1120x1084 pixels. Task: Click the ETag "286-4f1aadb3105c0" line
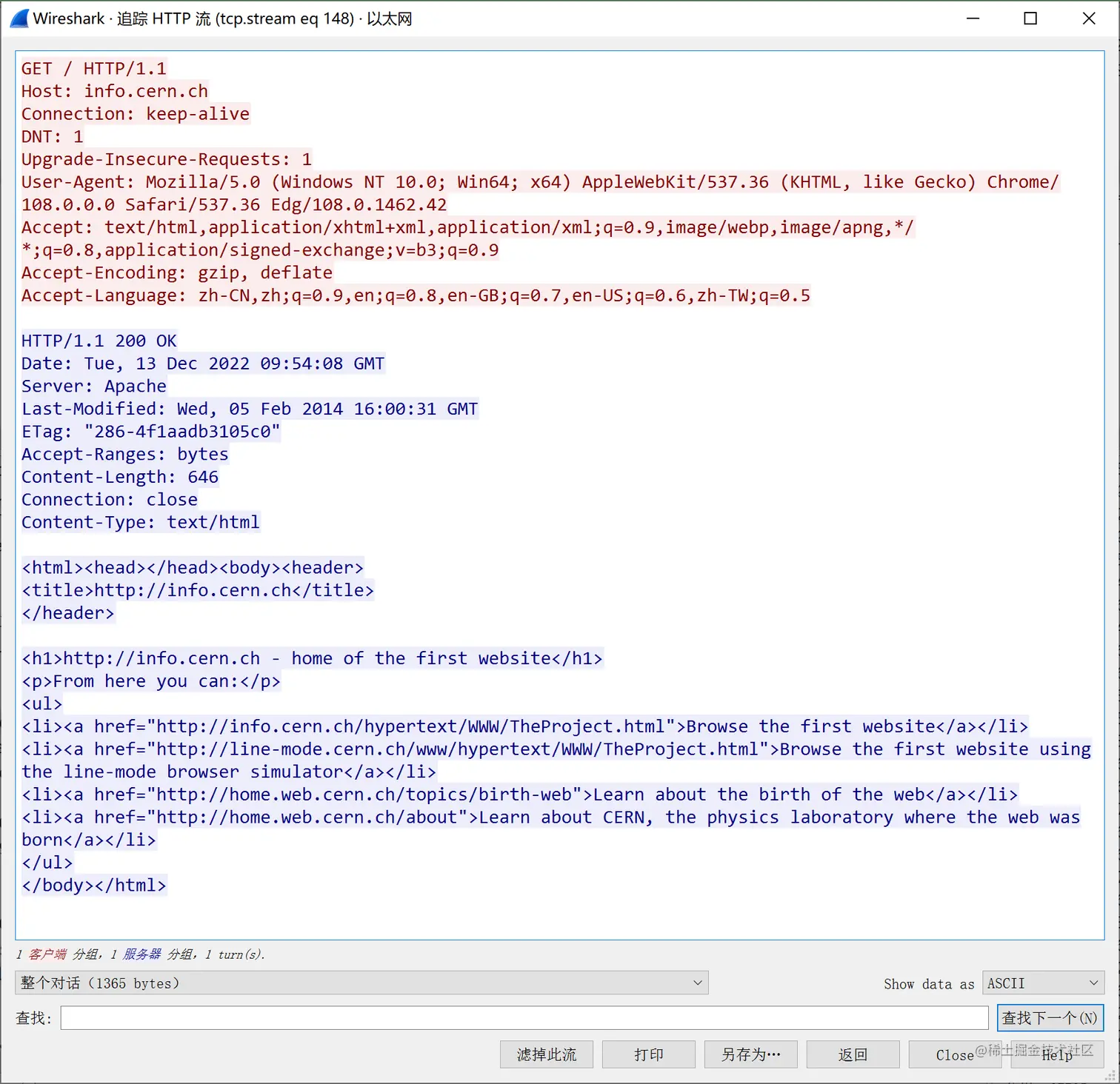151,432
